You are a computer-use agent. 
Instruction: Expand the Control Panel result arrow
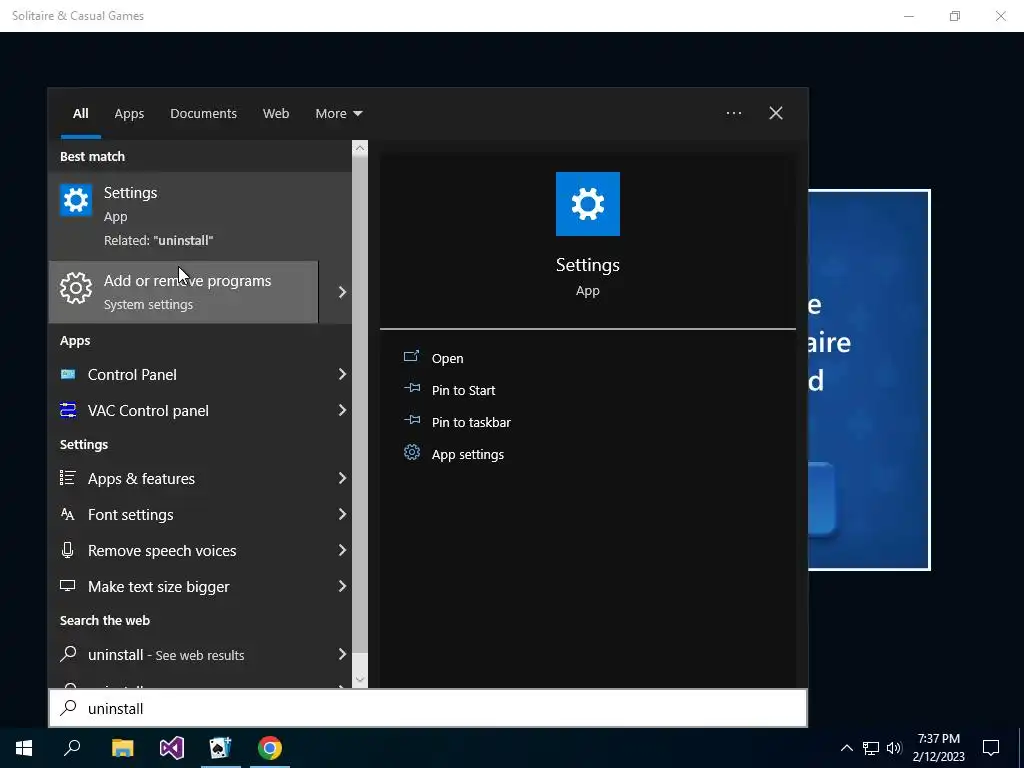342,374
